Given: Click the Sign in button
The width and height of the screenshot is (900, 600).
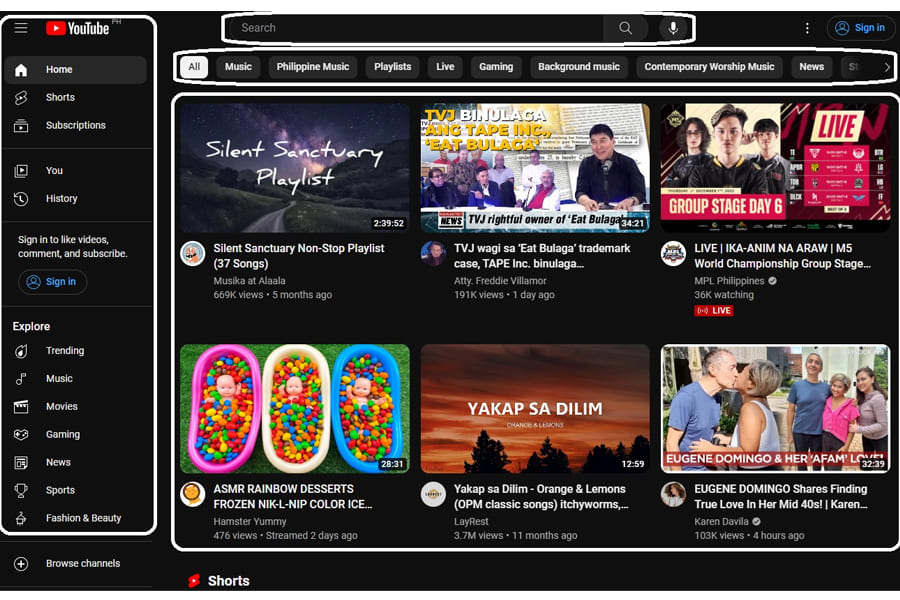Looking at the screenshot, I should [x=860, y=27].
